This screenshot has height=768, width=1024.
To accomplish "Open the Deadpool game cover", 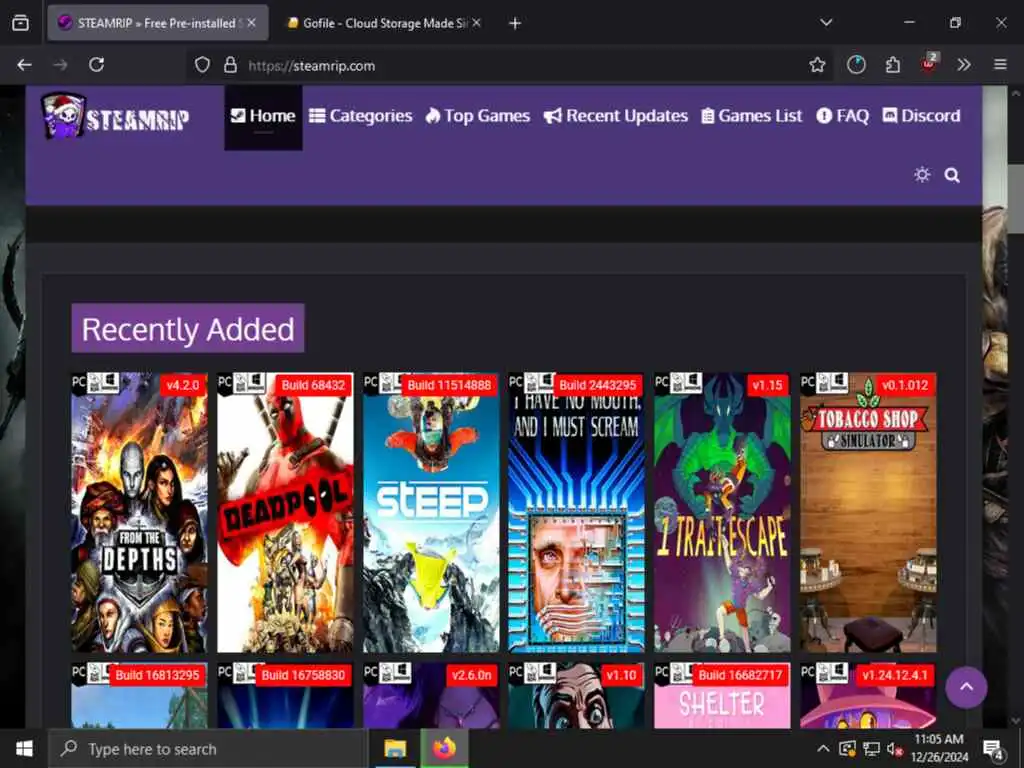I will point(285,513).
